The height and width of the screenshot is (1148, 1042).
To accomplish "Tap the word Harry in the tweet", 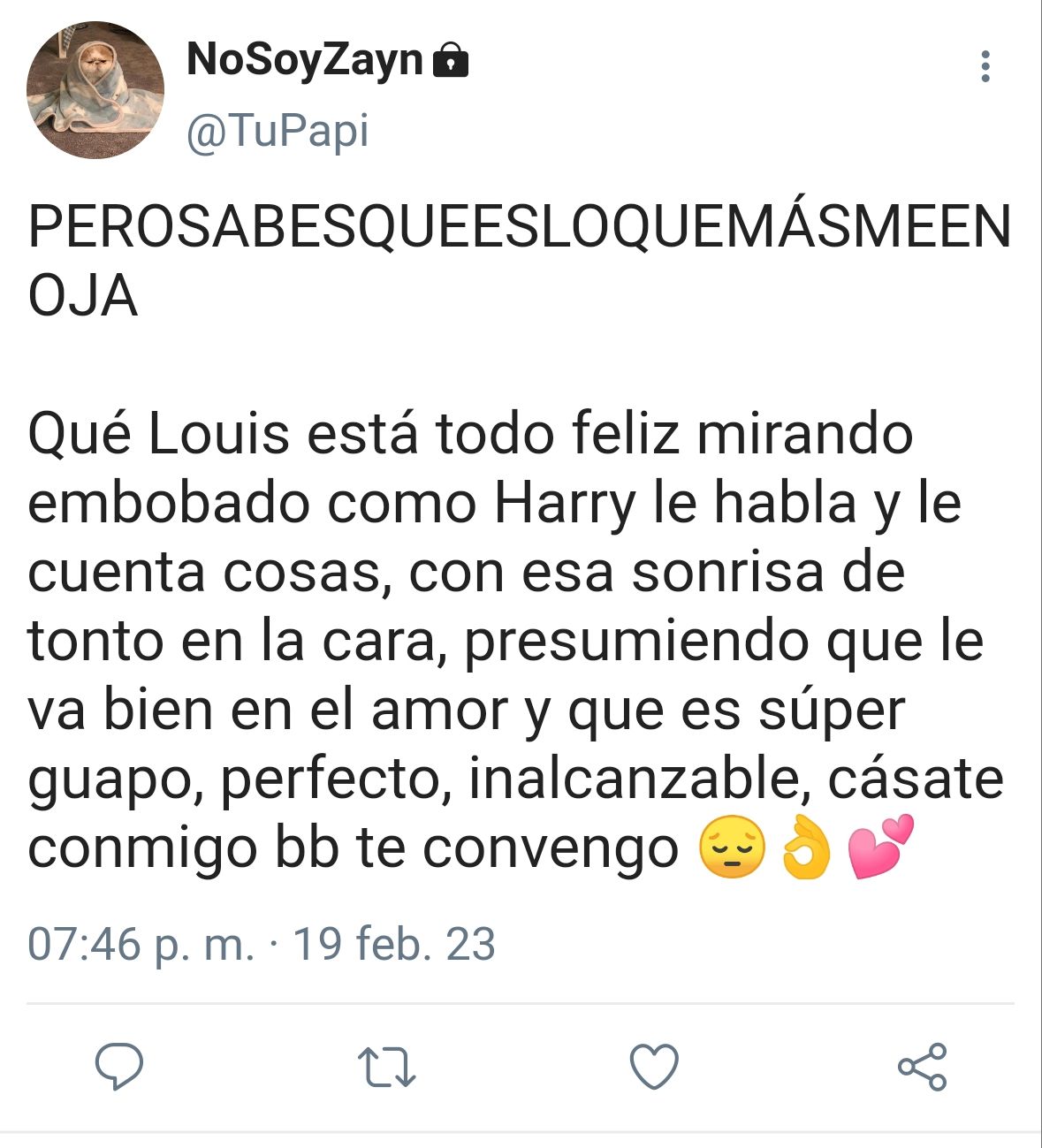I will point(565,505).
